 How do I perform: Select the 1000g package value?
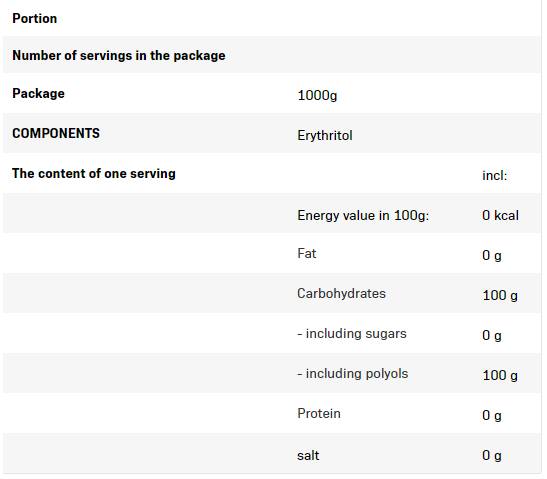coord(317,96)
